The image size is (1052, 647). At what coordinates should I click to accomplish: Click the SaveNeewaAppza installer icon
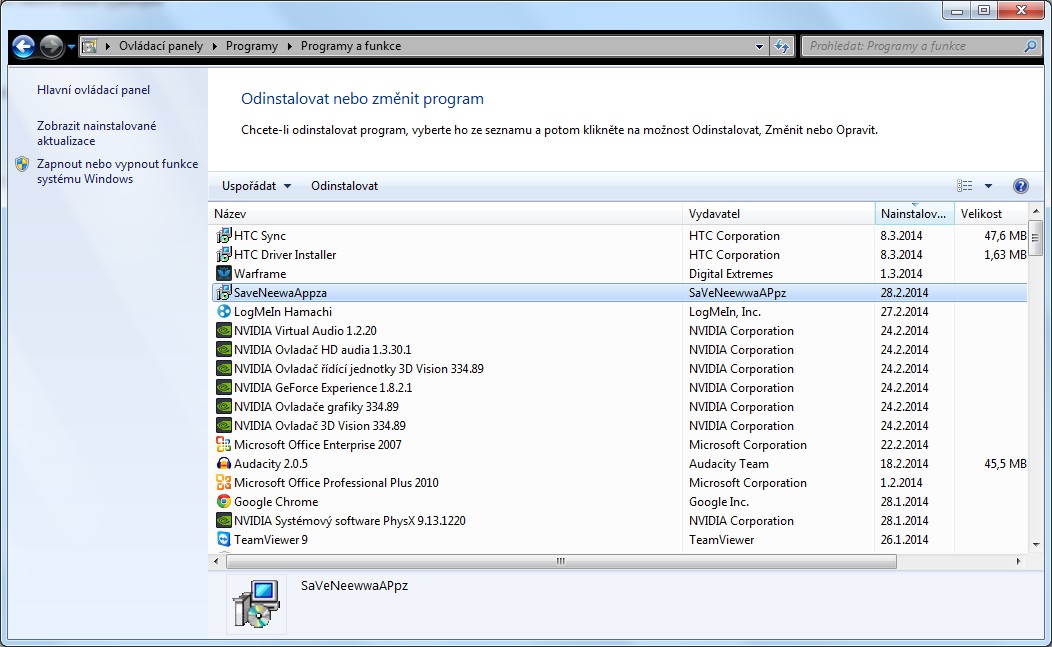tap(223, 293)
